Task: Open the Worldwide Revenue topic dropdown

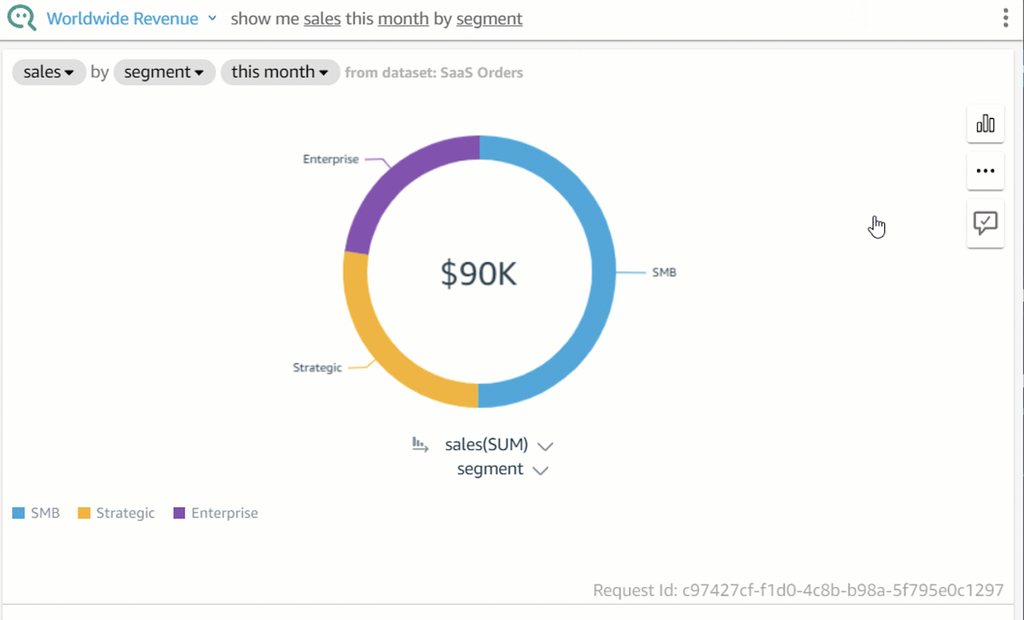Action: (x=212, y=18)
